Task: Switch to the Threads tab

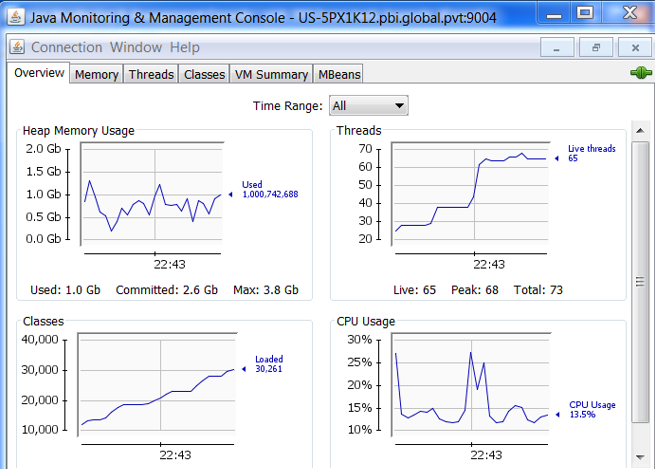Action: pos(151,74)
